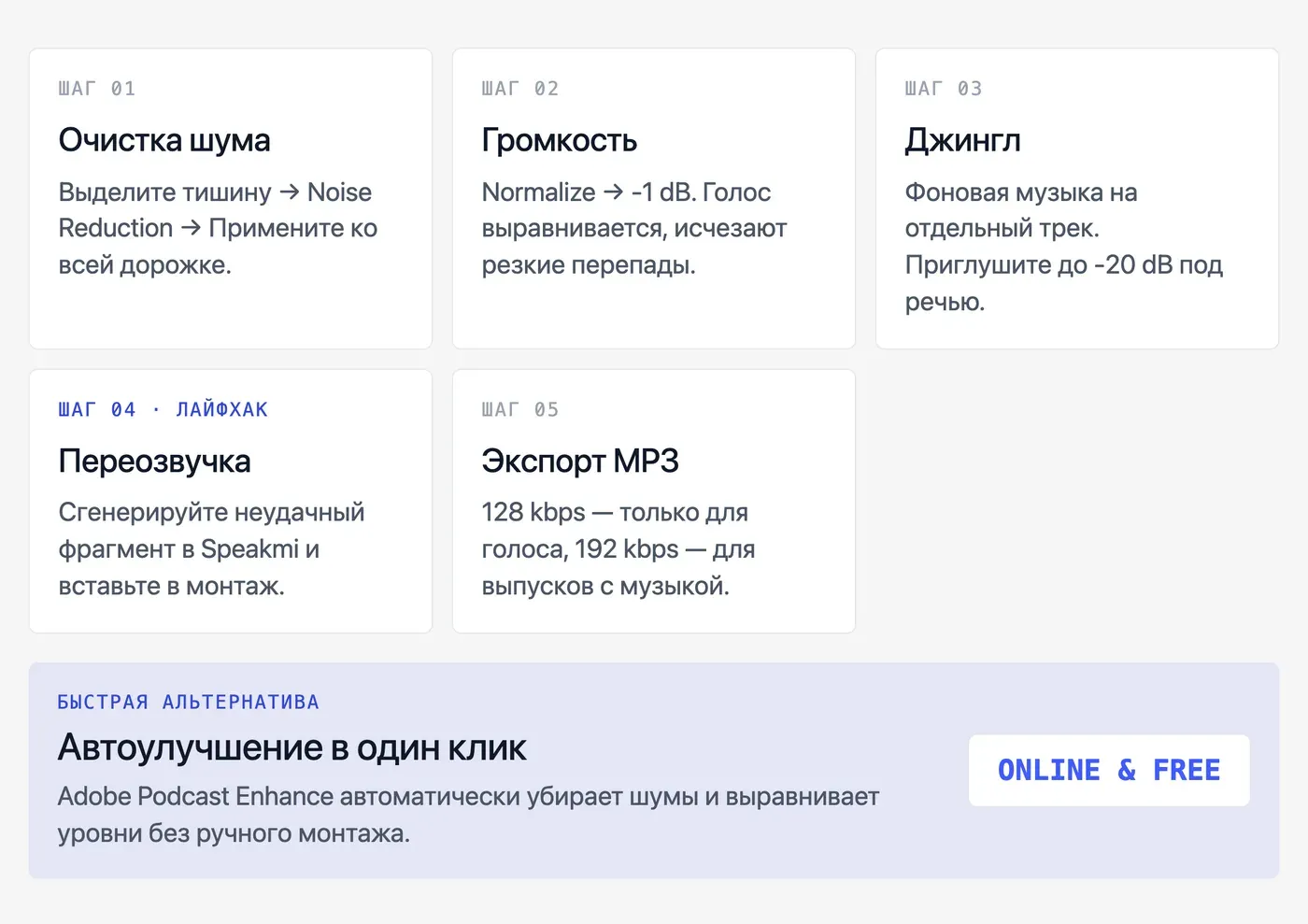Click the ONLINE & FREE button

pos(1109,770)
